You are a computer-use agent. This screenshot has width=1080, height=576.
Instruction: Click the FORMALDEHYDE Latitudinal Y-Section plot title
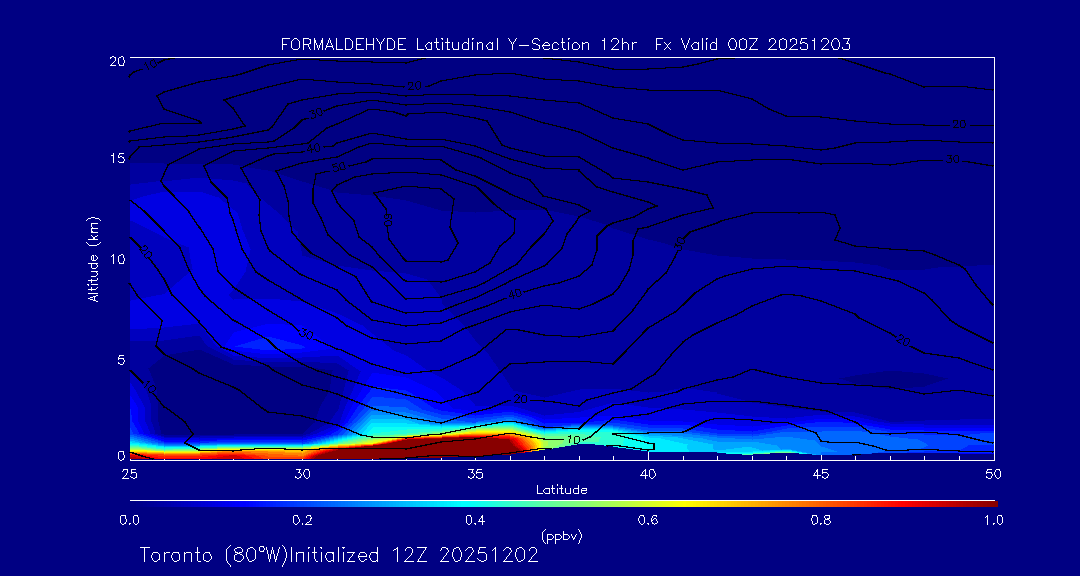(566, 45)
